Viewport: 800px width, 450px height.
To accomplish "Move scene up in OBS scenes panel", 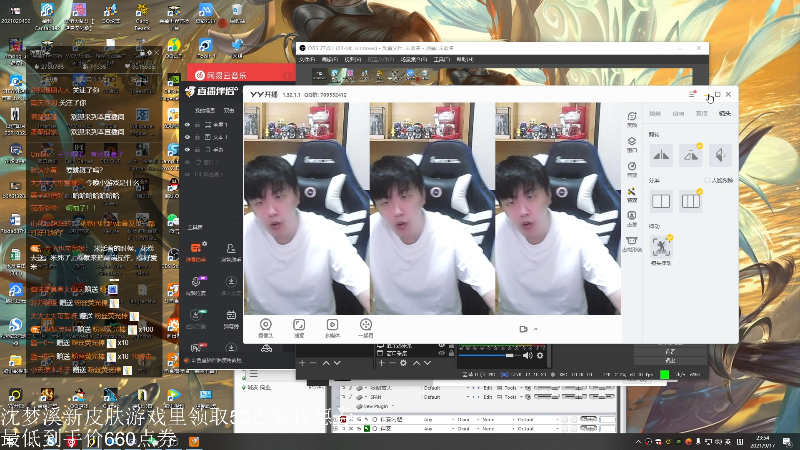I will [326, 363].
